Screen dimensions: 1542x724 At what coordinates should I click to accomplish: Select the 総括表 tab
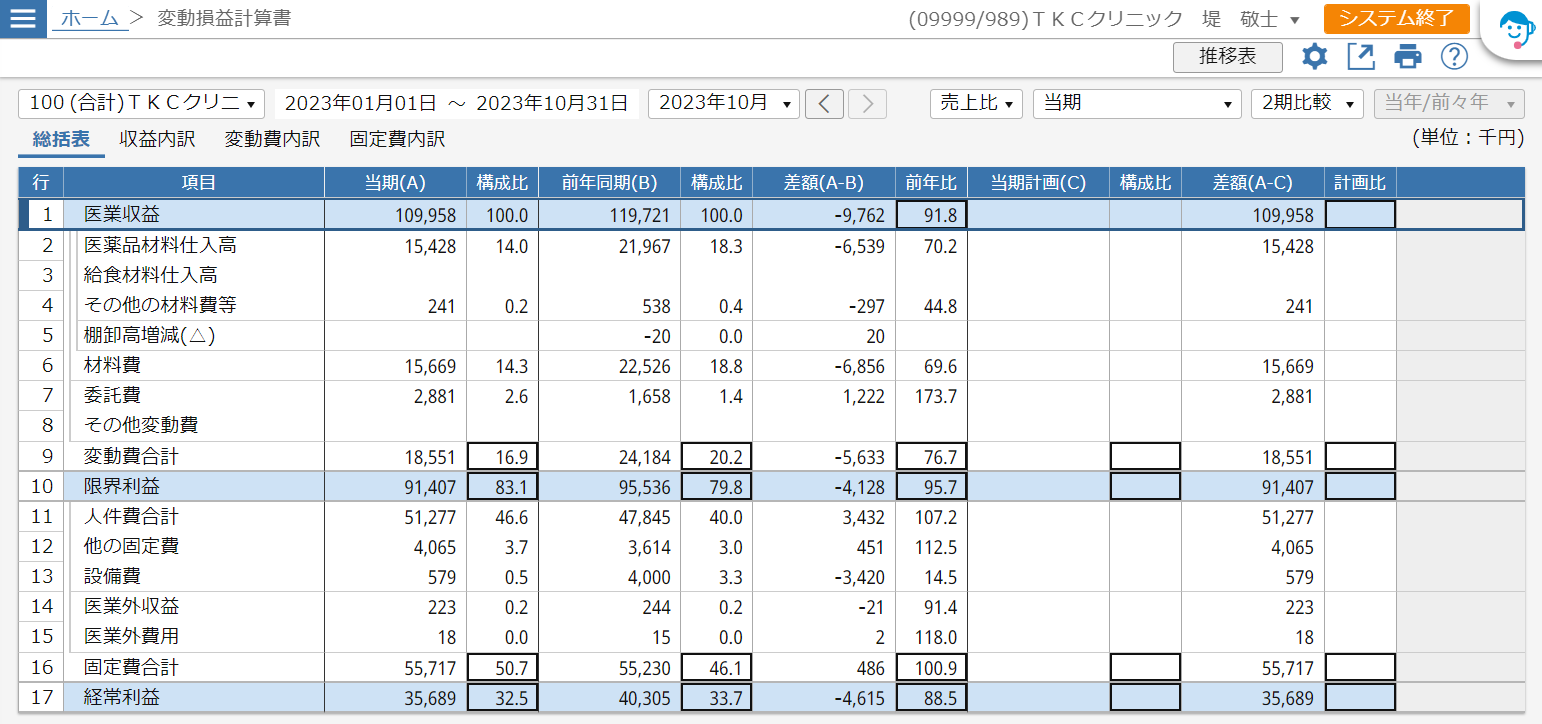[x=61, y=139]
